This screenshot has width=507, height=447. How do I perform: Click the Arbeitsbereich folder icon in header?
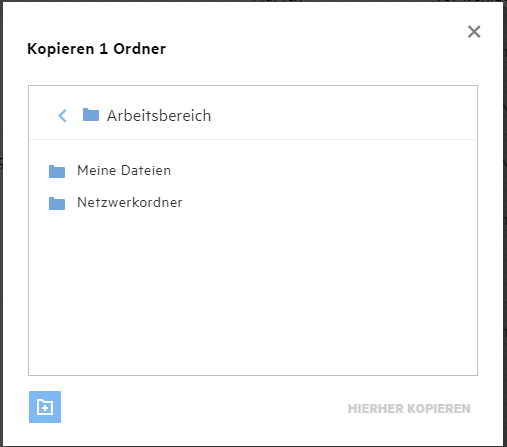[x=91, y=115]
